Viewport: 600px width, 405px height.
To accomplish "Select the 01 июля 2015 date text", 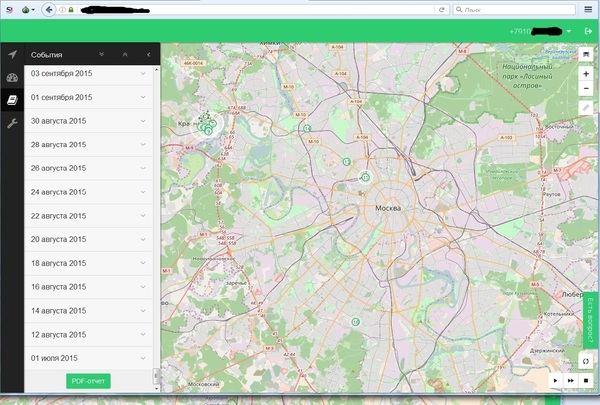I will tap(54, 358).
